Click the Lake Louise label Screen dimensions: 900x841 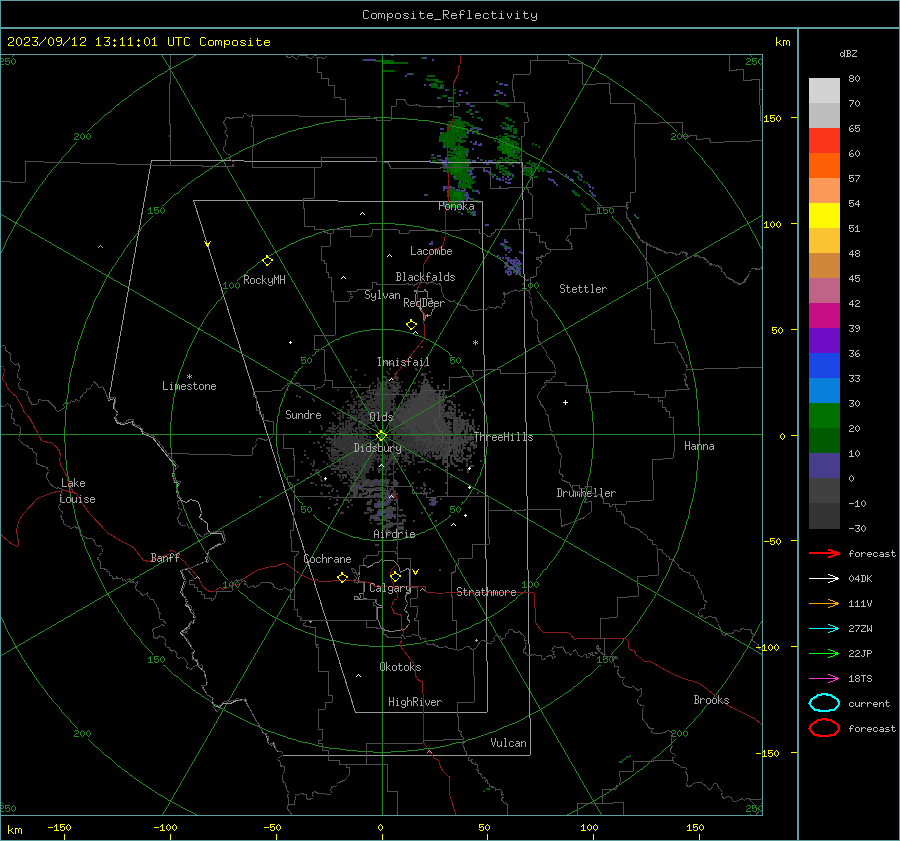[77, 491]
